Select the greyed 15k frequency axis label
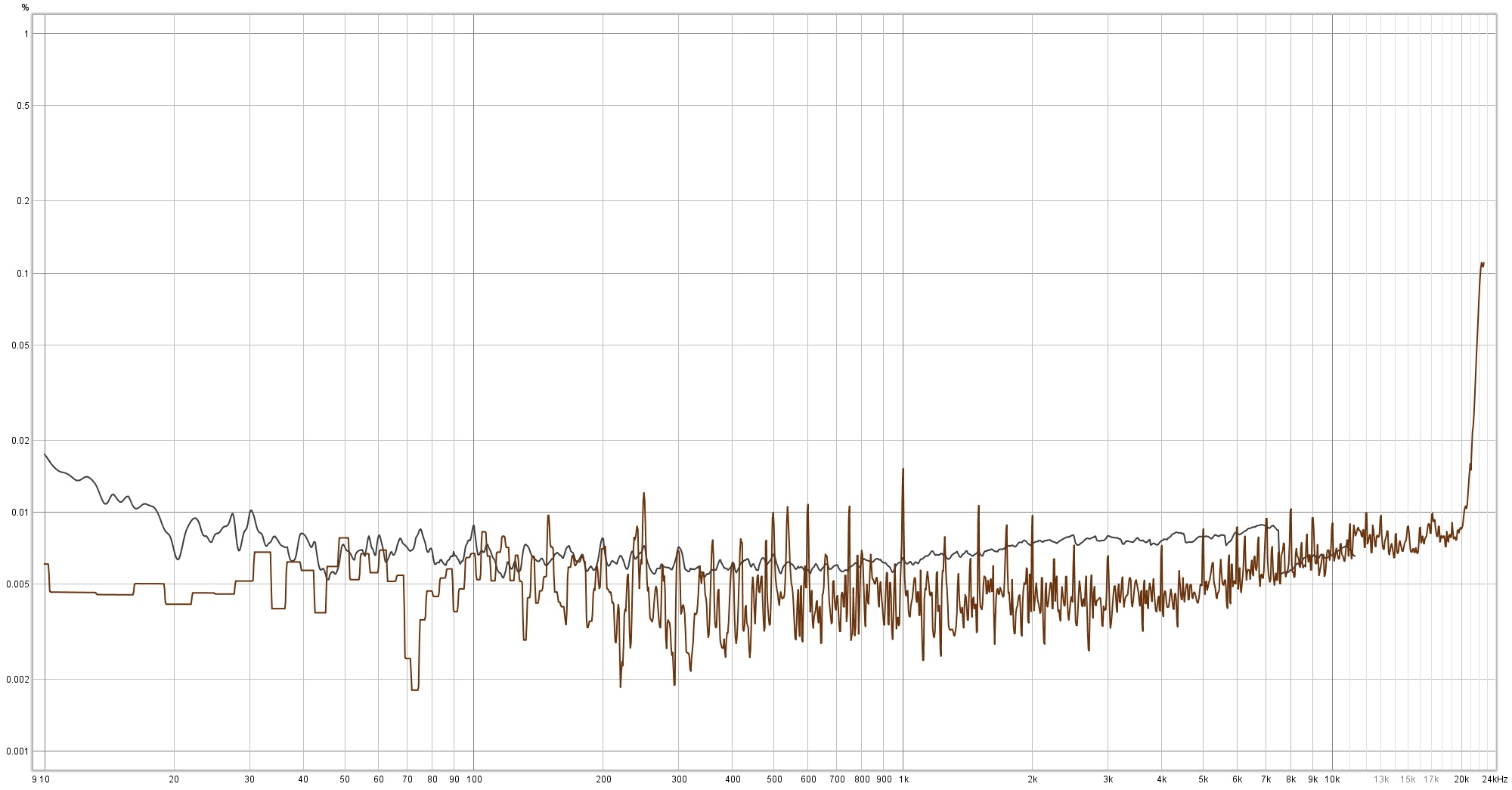The height and width of the screenshot is (790, 1512). (x=1408, y=779)
